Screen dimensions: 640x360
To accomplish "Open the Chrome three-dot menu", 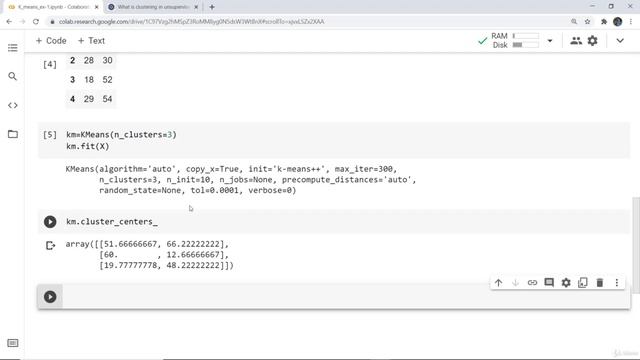I will tap(631, 22).
